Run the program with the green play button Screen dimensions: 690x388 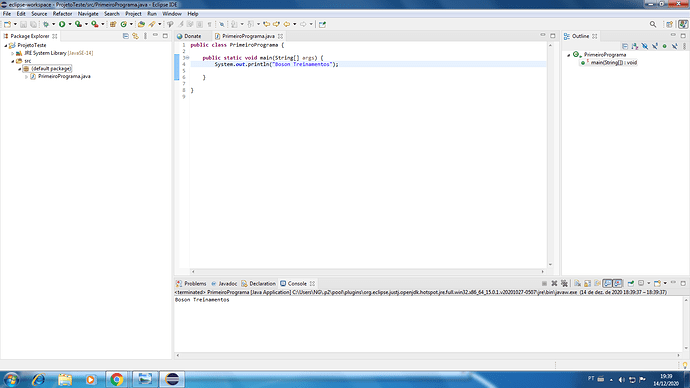[62, 24]
